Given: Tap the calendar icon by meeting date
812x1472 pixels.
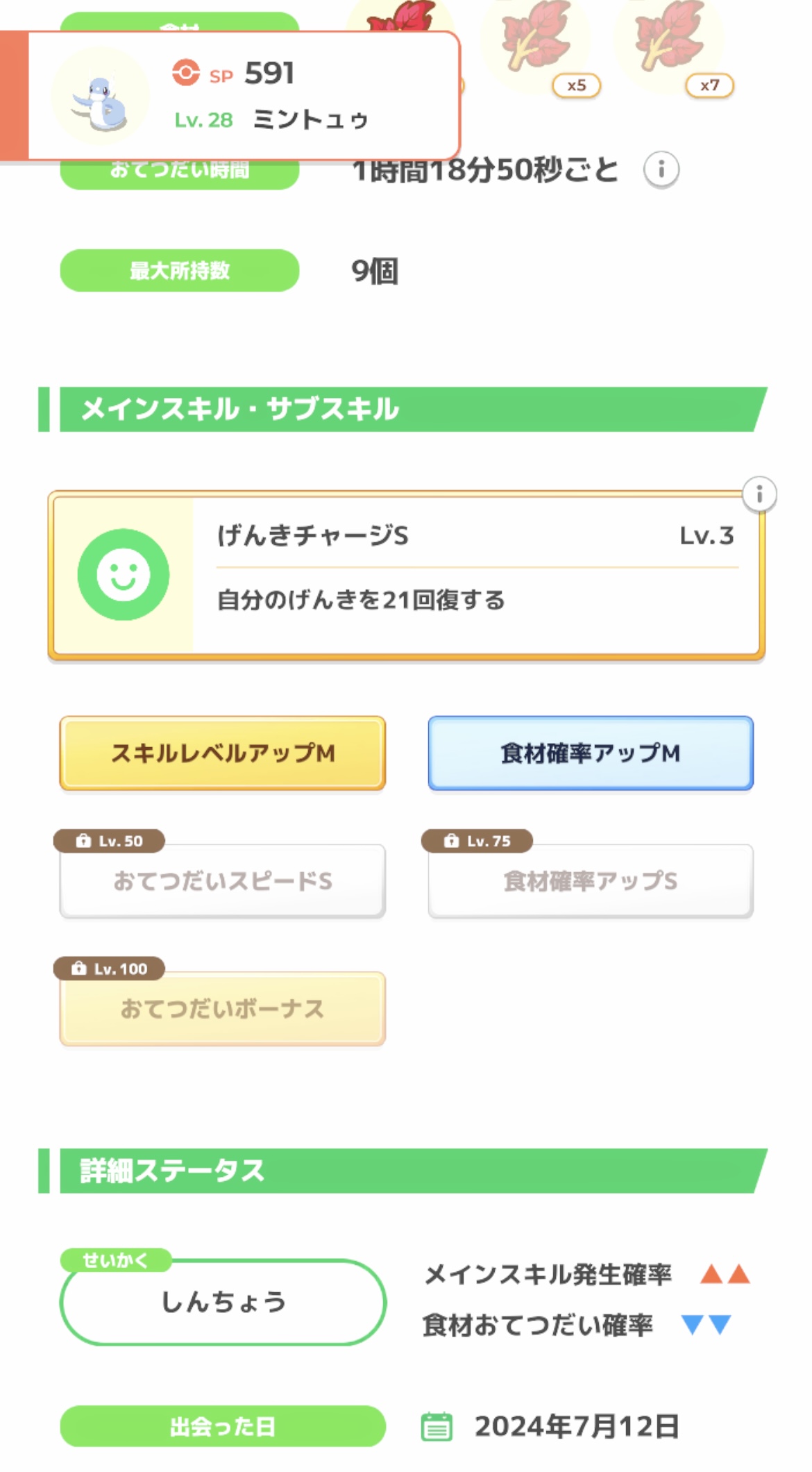Looking at the screenshot, I should point(437,1426).
